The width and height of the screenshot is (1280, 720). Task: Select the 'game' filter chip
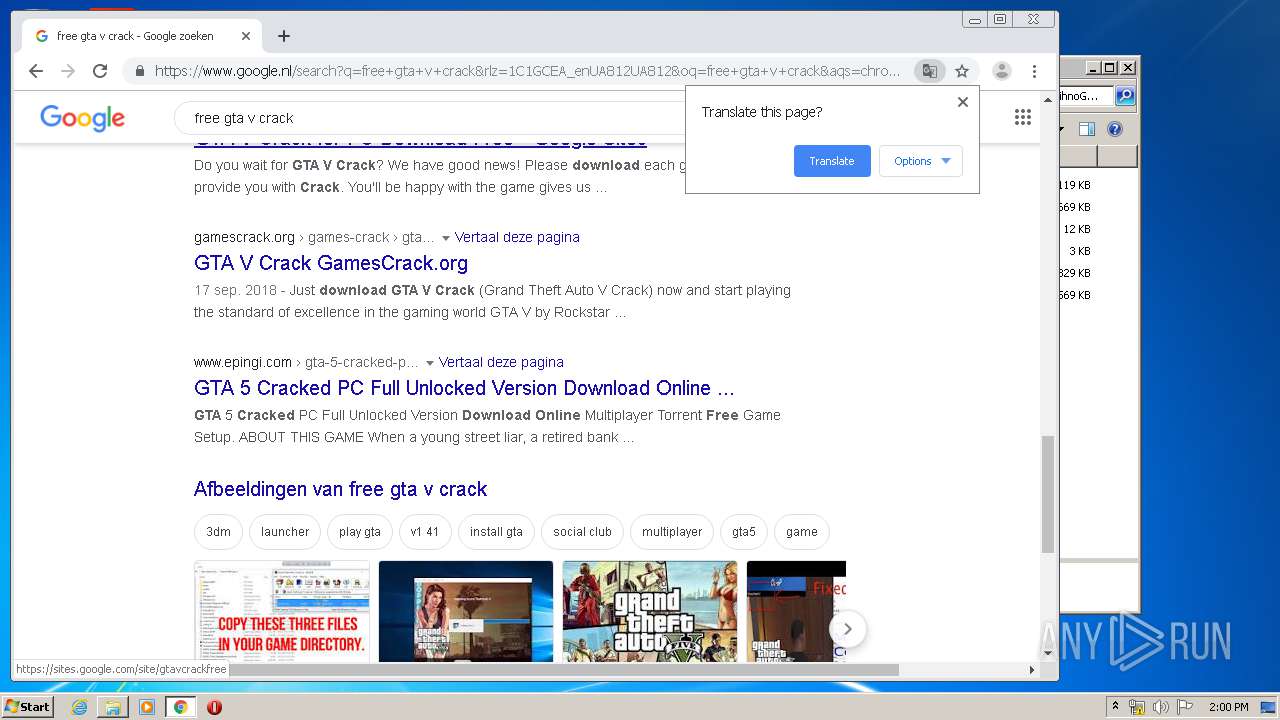(802, 532)
